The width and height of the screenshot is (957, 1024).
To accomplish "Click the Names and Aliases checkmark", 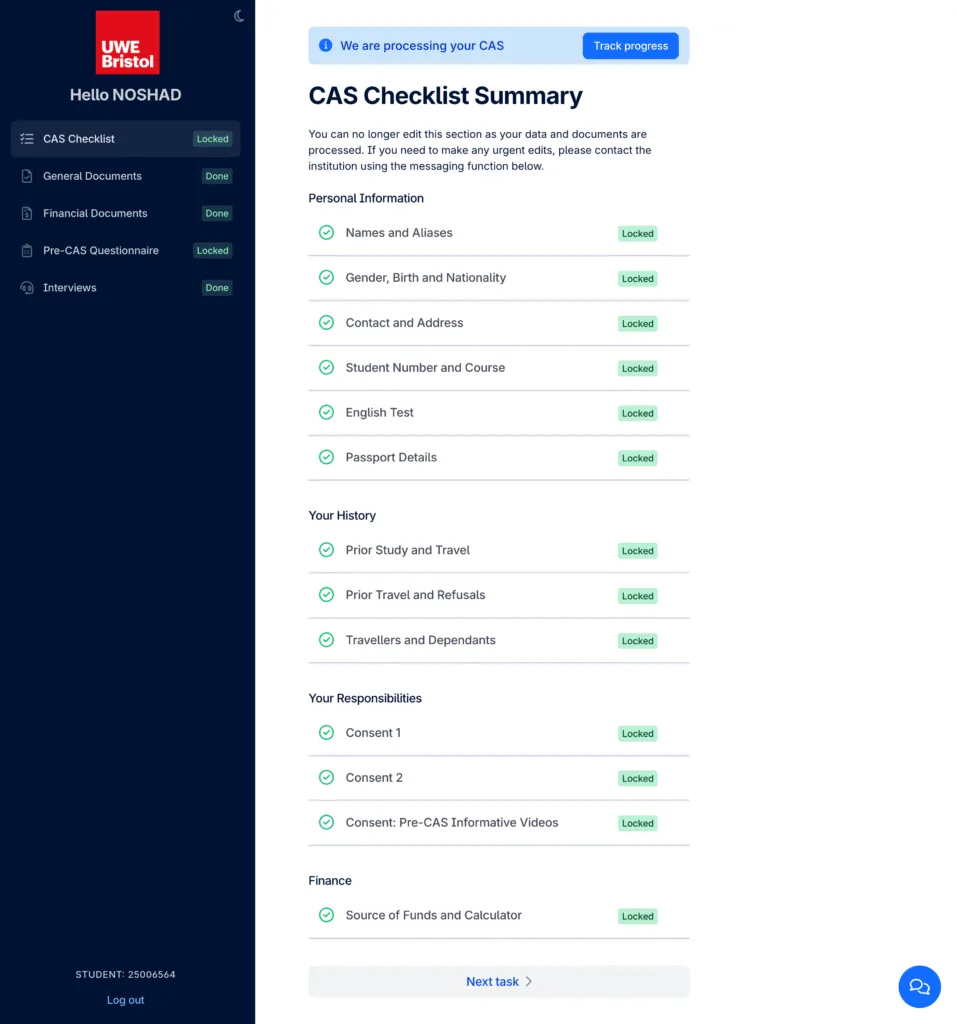I will [x=326, y=233].
